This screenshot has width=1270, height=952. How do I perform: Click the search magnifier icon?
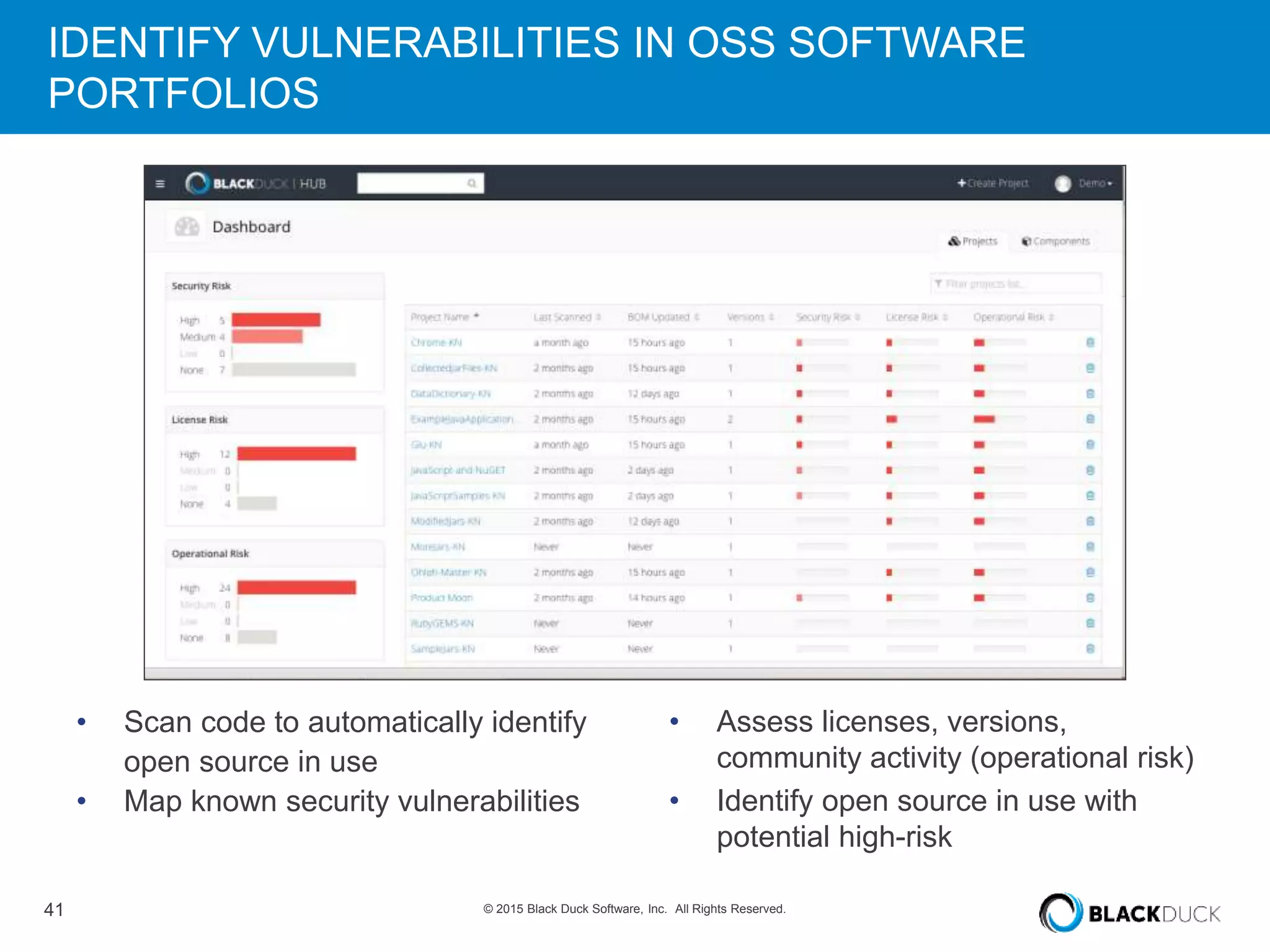[x=472, y=183]
